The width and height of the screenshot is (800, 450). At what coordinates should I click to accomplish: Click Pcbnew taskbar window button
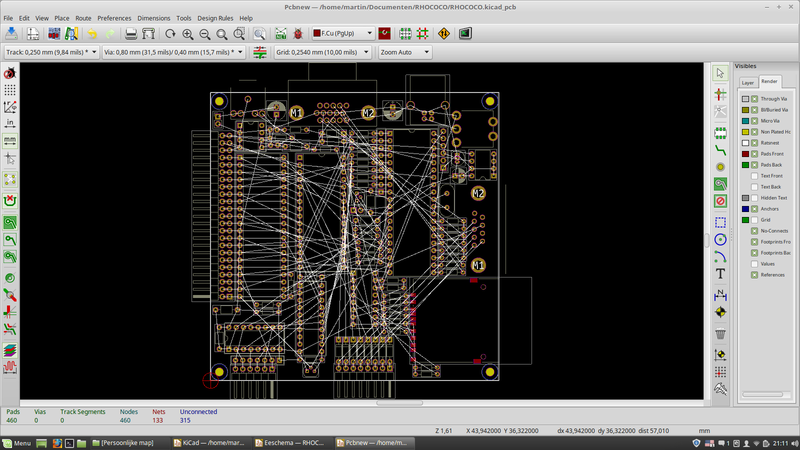pos(373,443)
